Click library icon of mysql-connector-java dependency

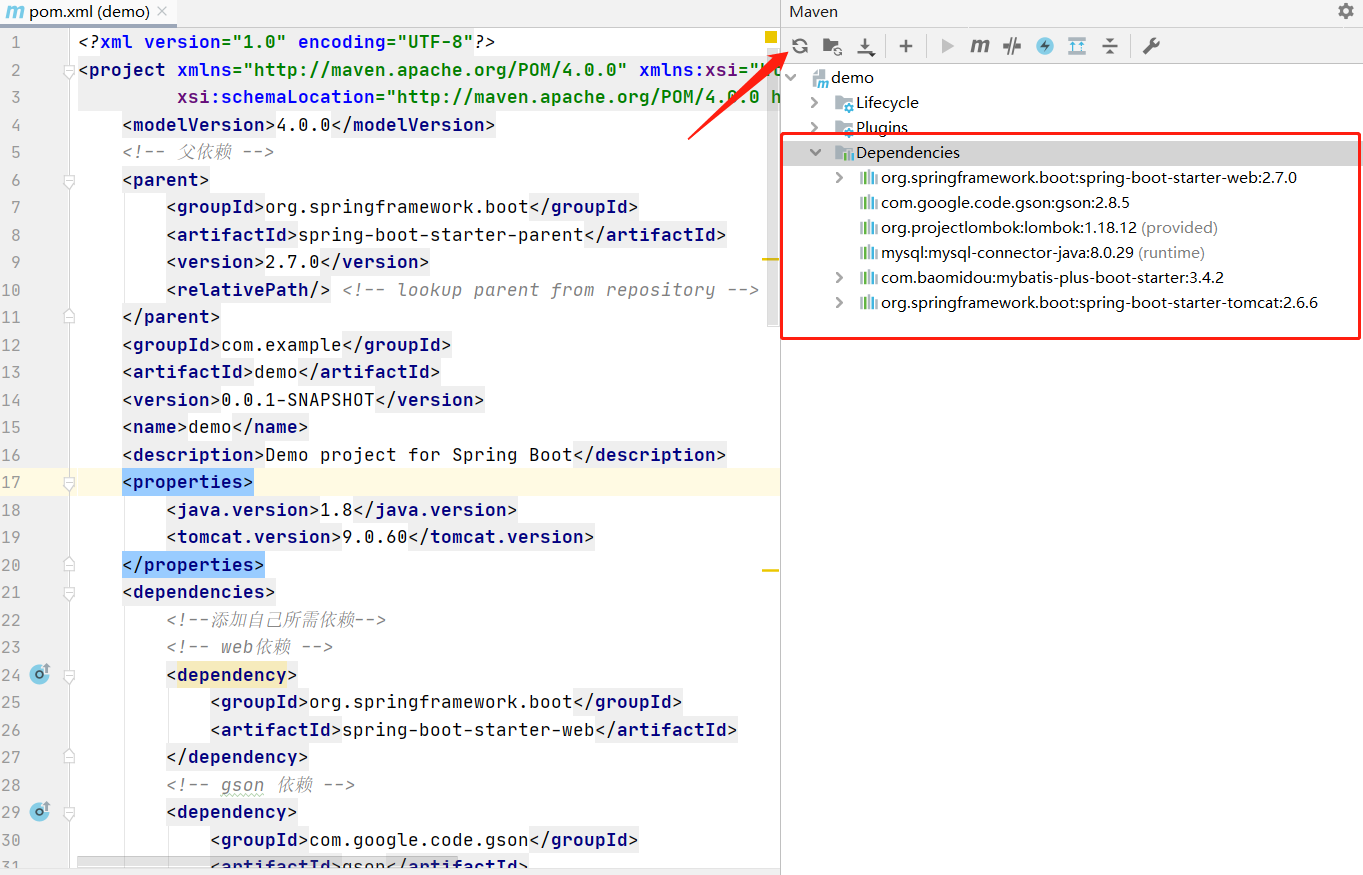point(869,253)
